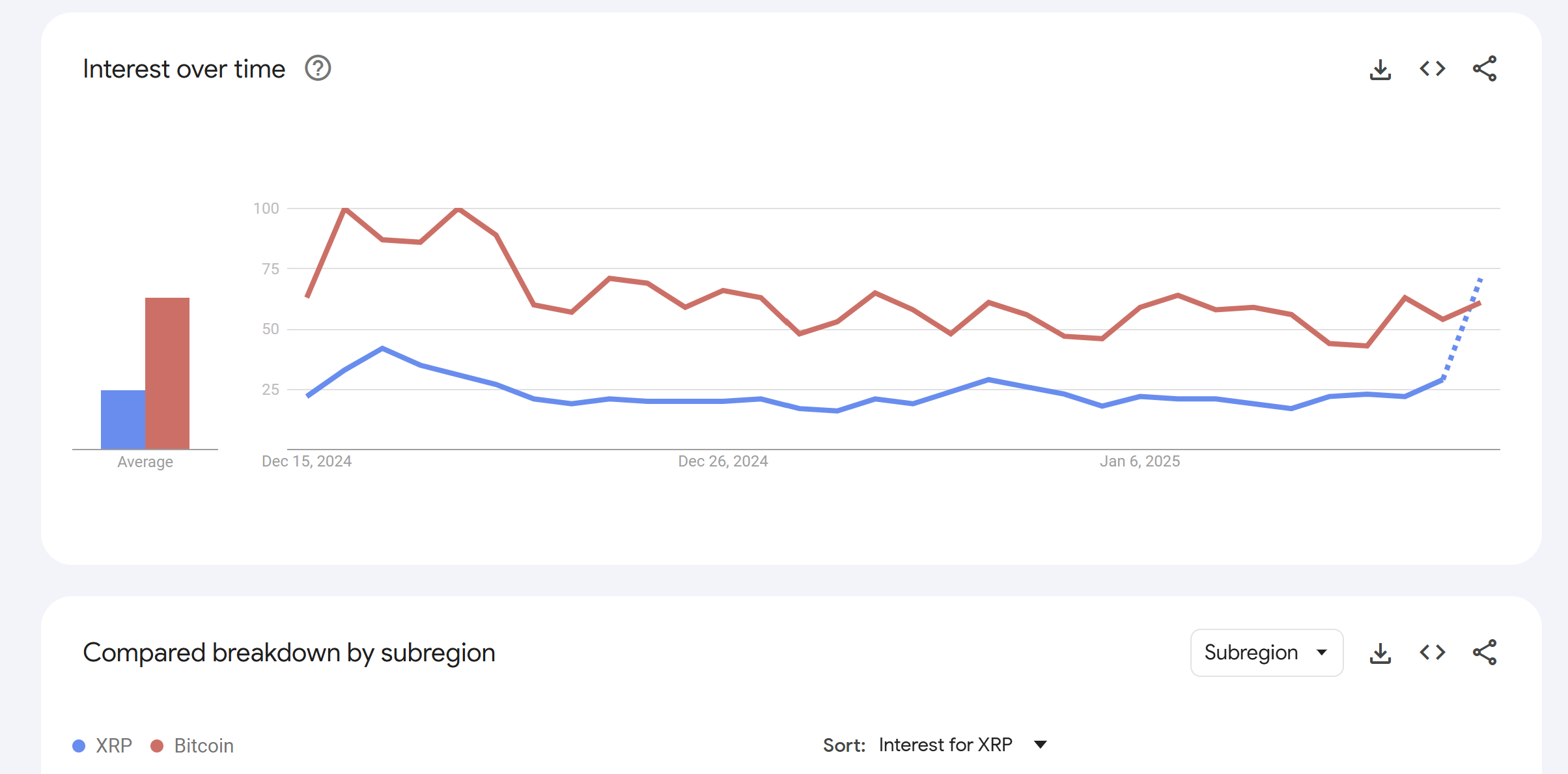Open embed code for the Interest over time chart
Viewport: 1568px width, 774px height.
[1431, 68]
